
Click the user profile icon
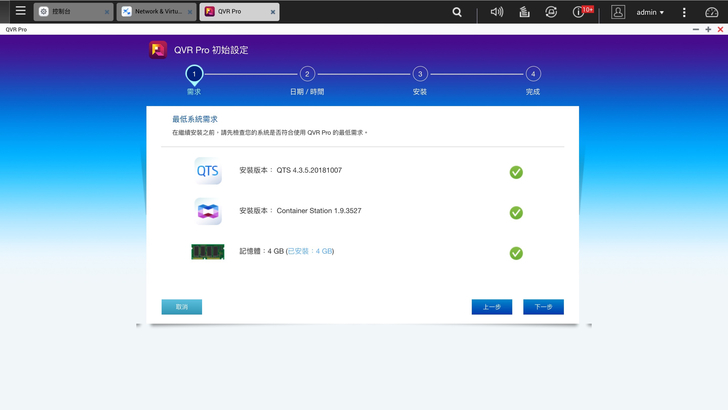[x=618, y=12]
